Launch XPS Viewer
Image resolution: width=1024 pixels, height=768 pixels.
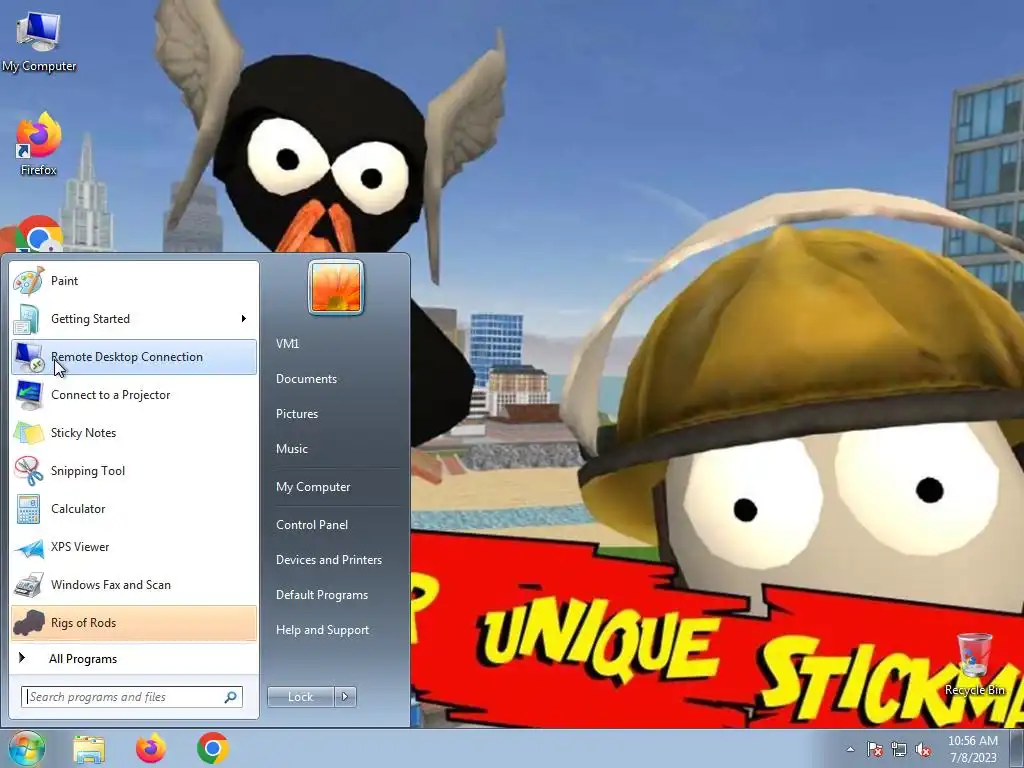134,547
